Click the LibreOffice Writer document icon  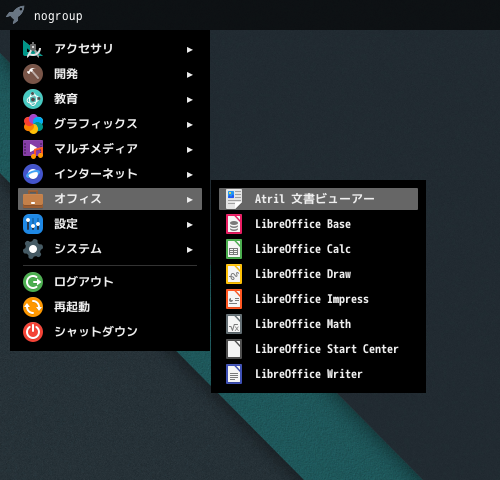coord(234,374)
